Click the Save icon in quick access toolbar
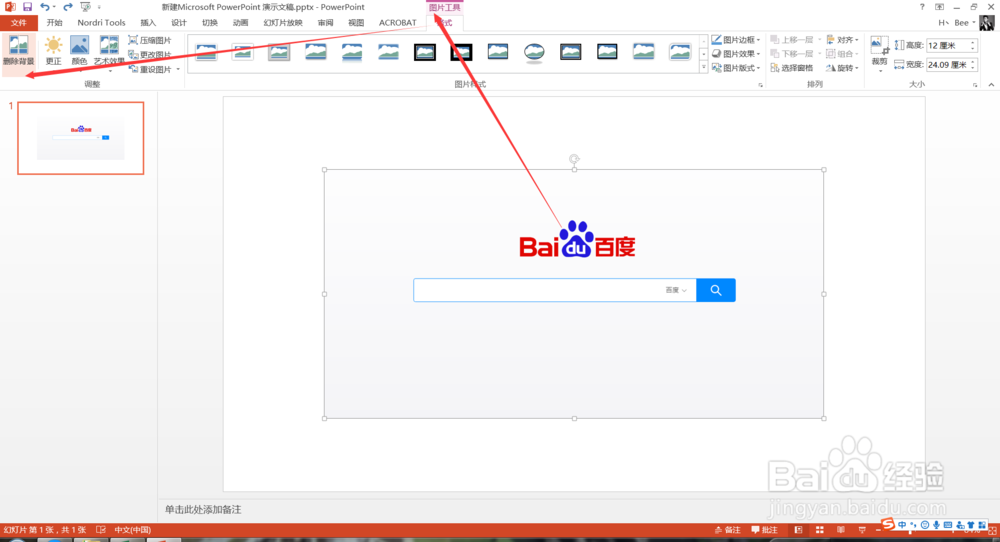Viewport: 1000px width, 542px height. pyautogui.click(x=27, y=7)
